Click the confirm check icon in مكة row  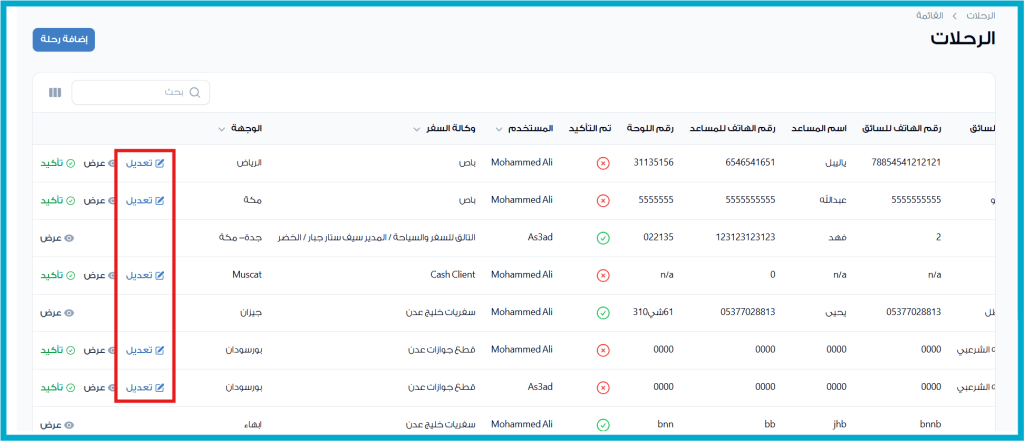(x=70, y=200)
